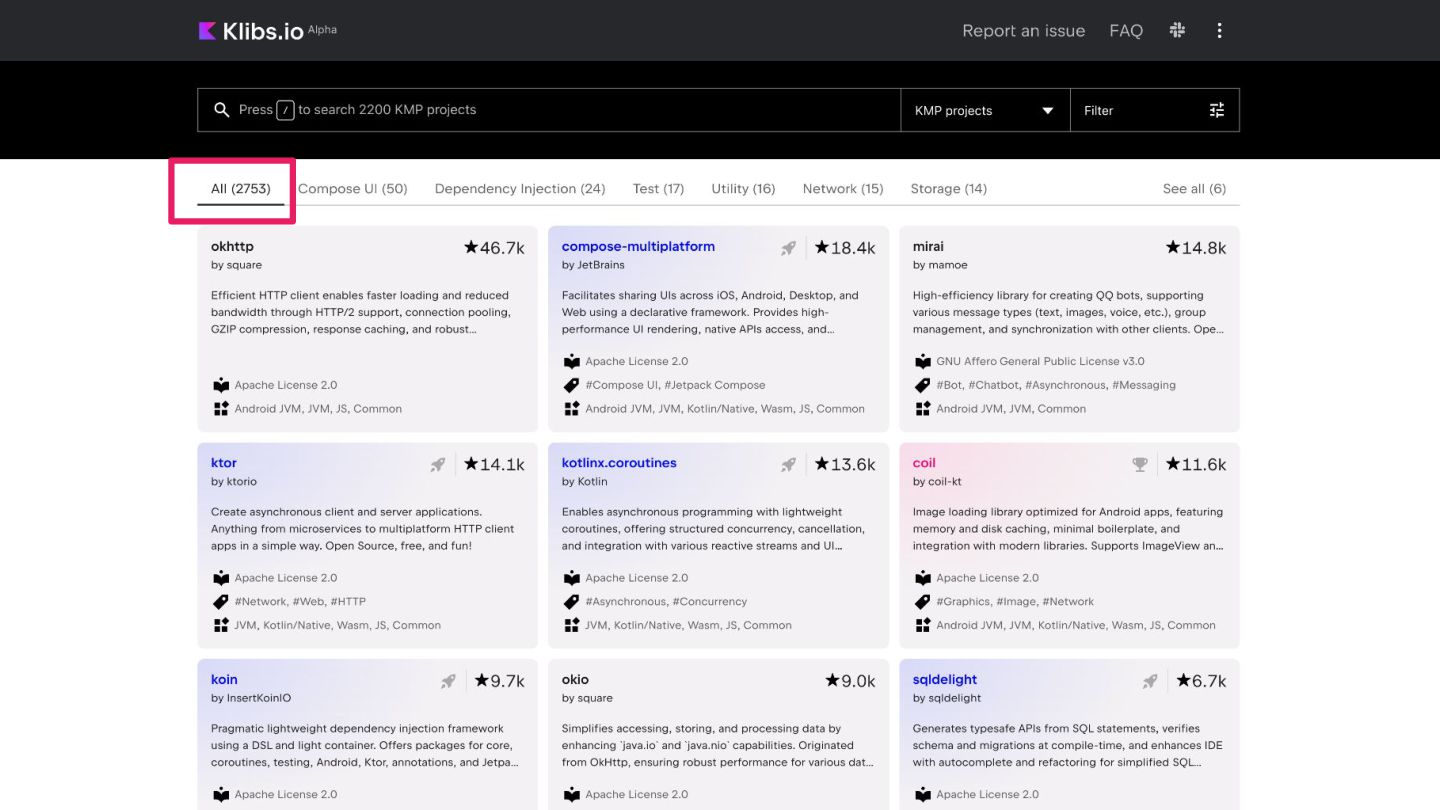Click the Alpha label beside logo

(322, 30)
